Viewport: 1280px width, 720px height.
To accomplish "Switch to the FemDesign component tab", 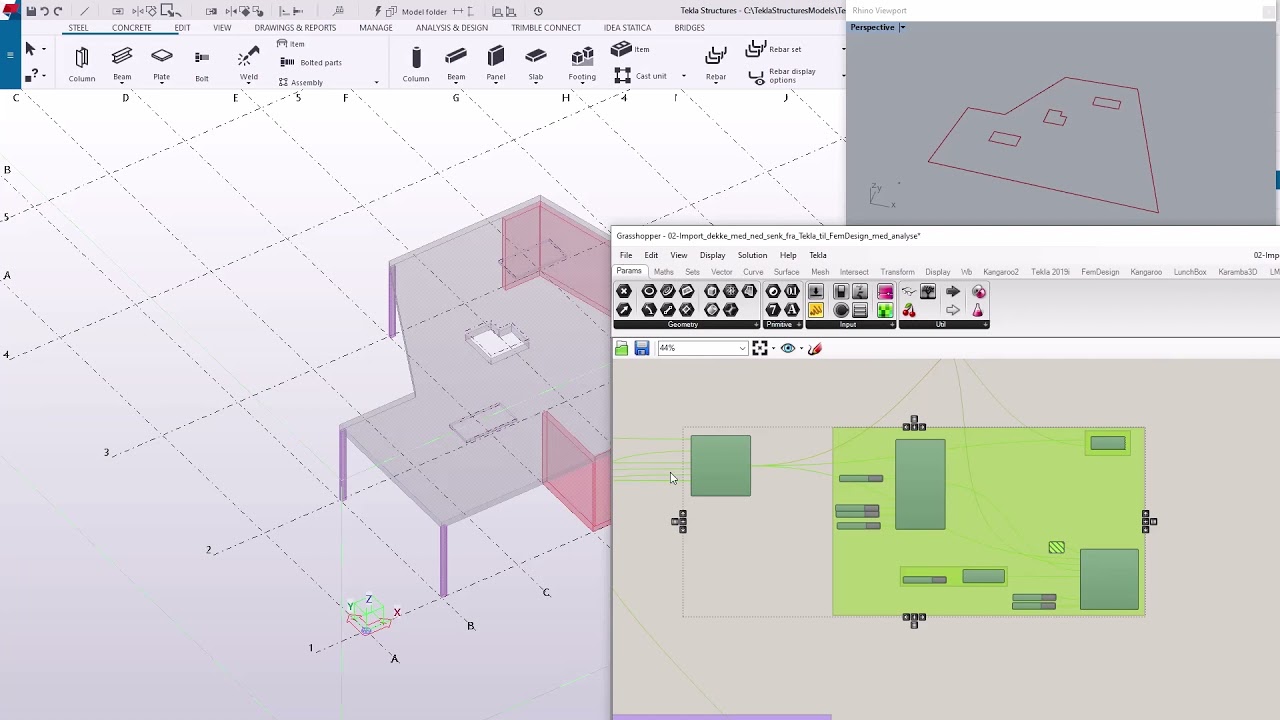I will click(1100, 272).
